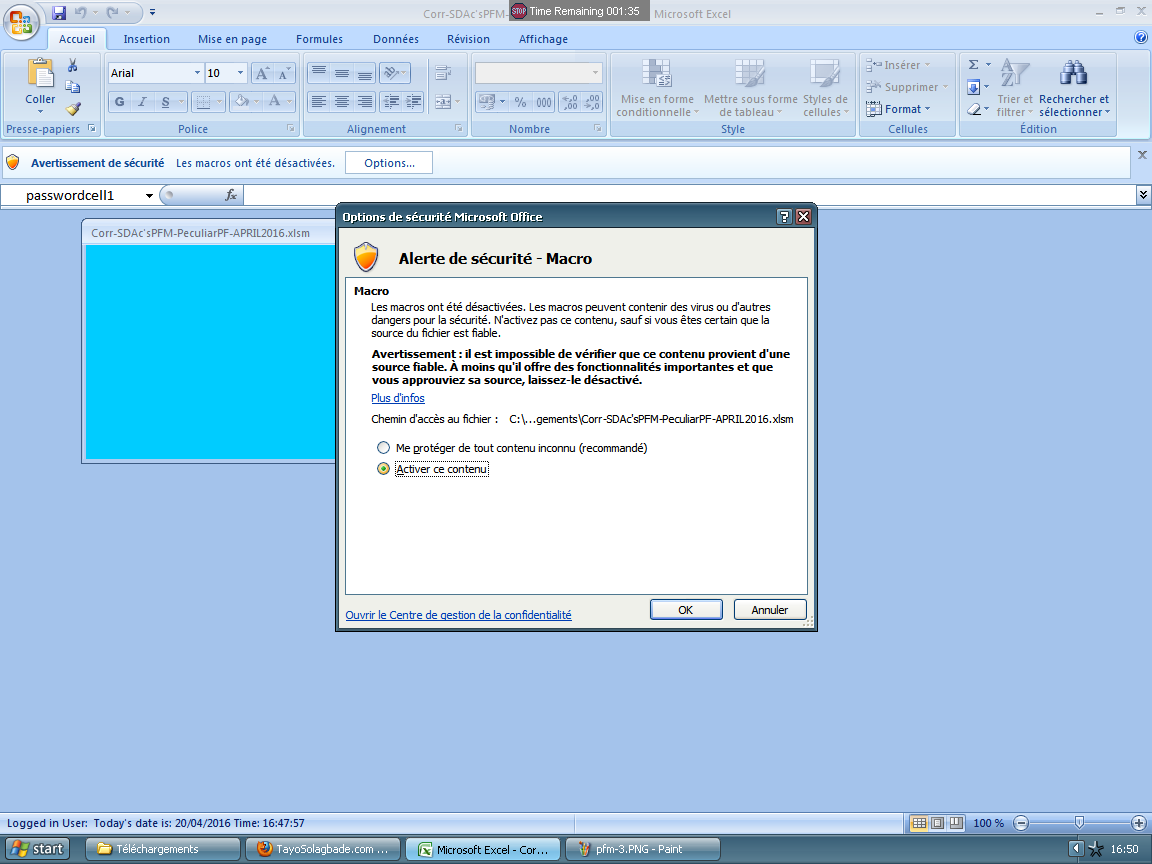Click the Coller paste icon

(x=40, y=73)
